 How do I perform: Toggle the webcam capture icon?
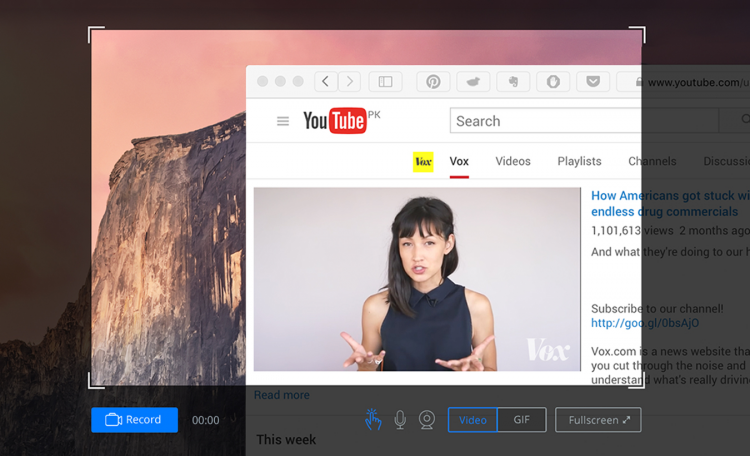click(427, 420)
